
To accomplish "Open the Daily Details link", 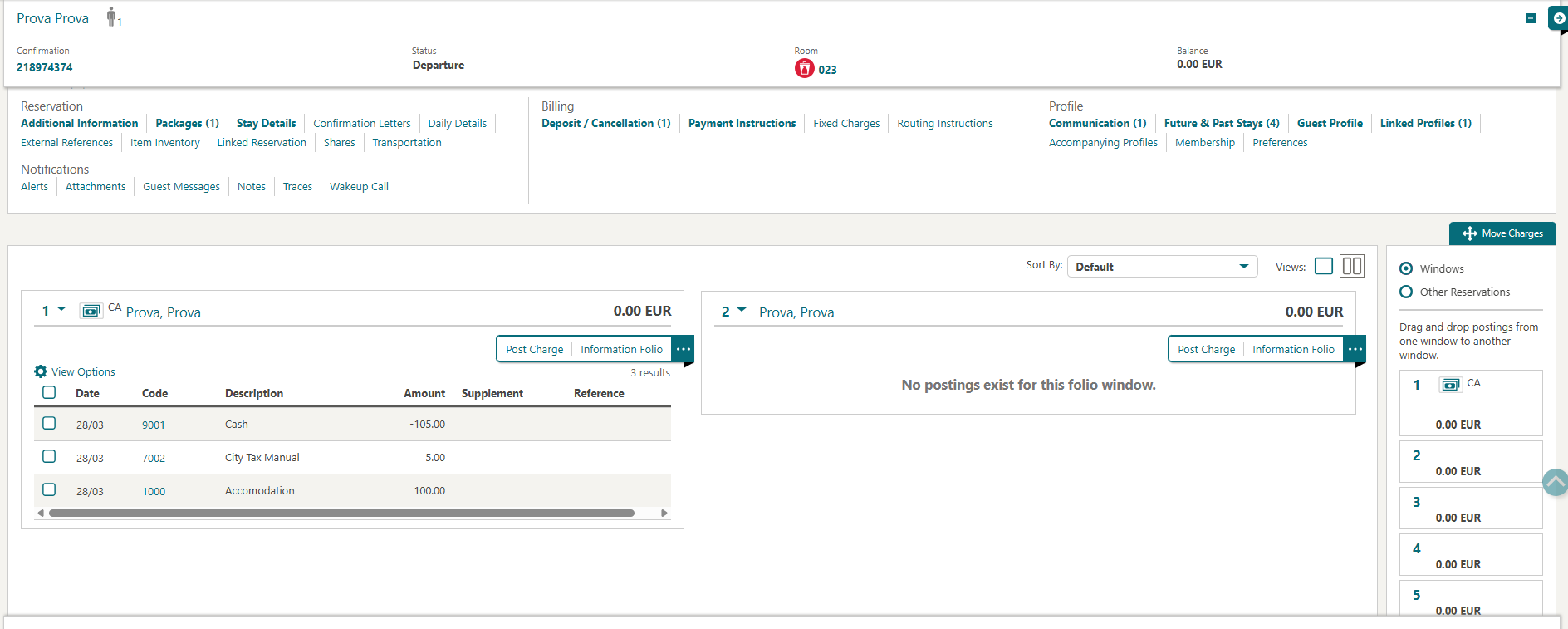I will click(458, 123).
